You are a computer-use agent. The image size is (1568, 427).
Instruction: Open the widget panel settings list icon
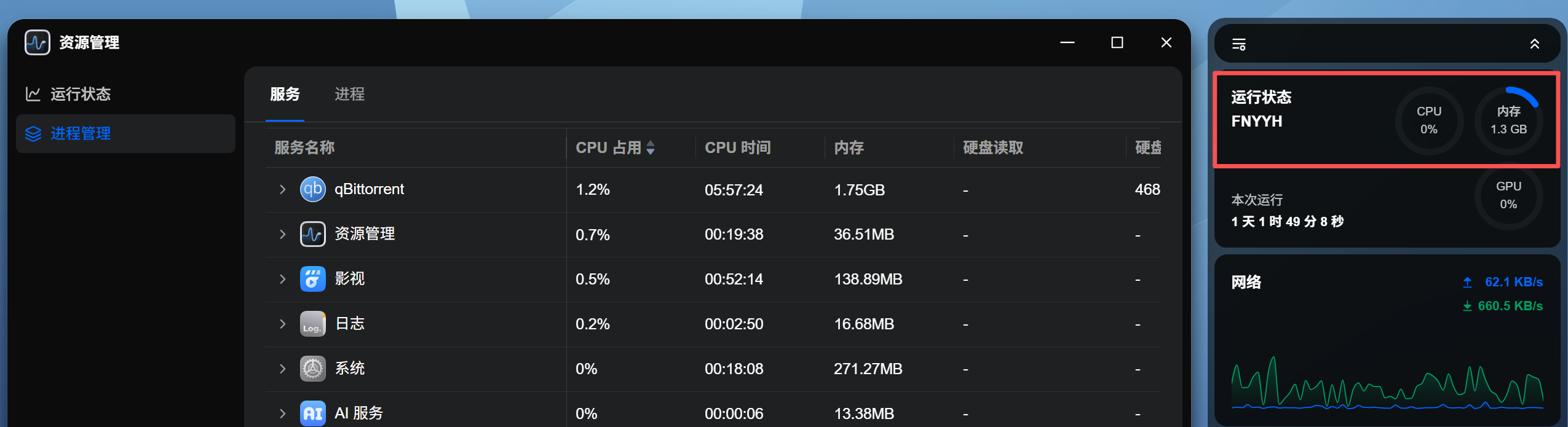(x=1238, y=44)
